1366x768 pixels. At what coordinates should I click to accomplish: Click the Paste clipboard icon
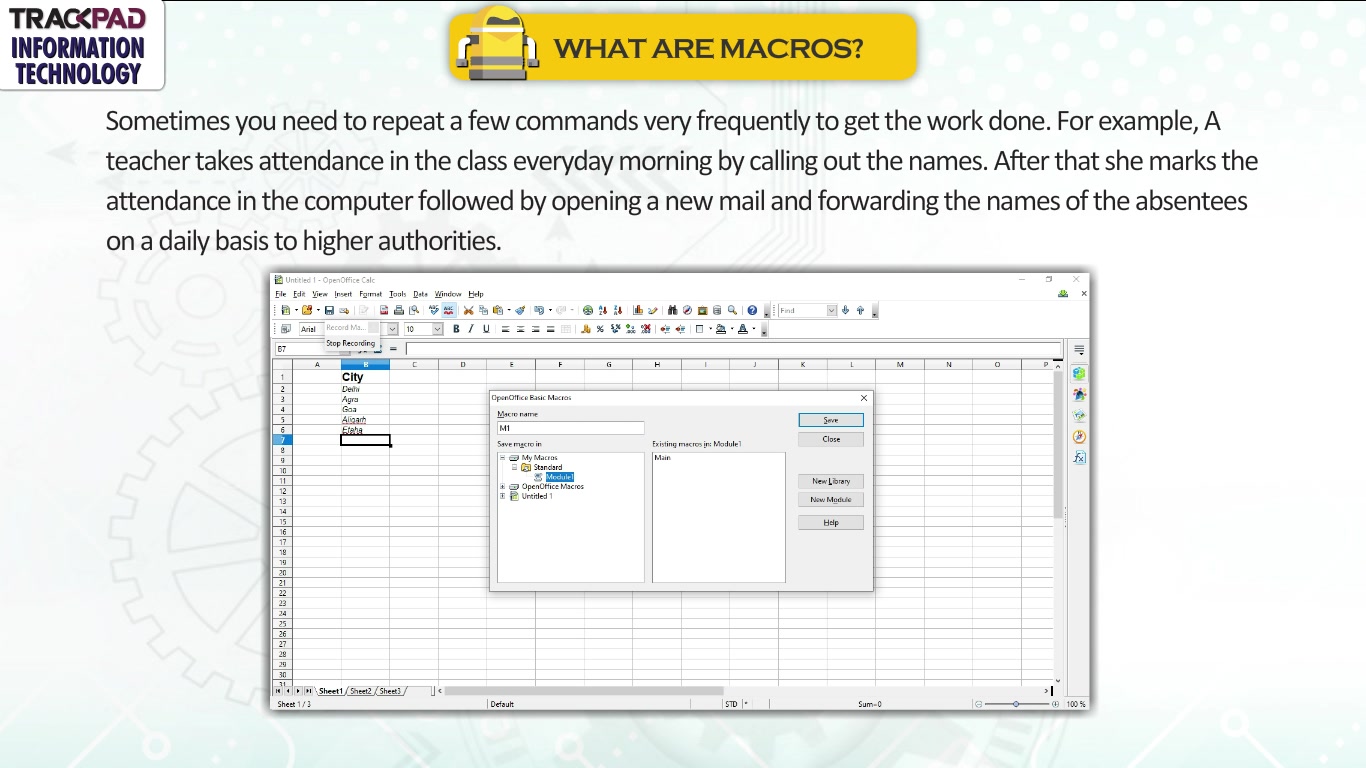[497, 310]
